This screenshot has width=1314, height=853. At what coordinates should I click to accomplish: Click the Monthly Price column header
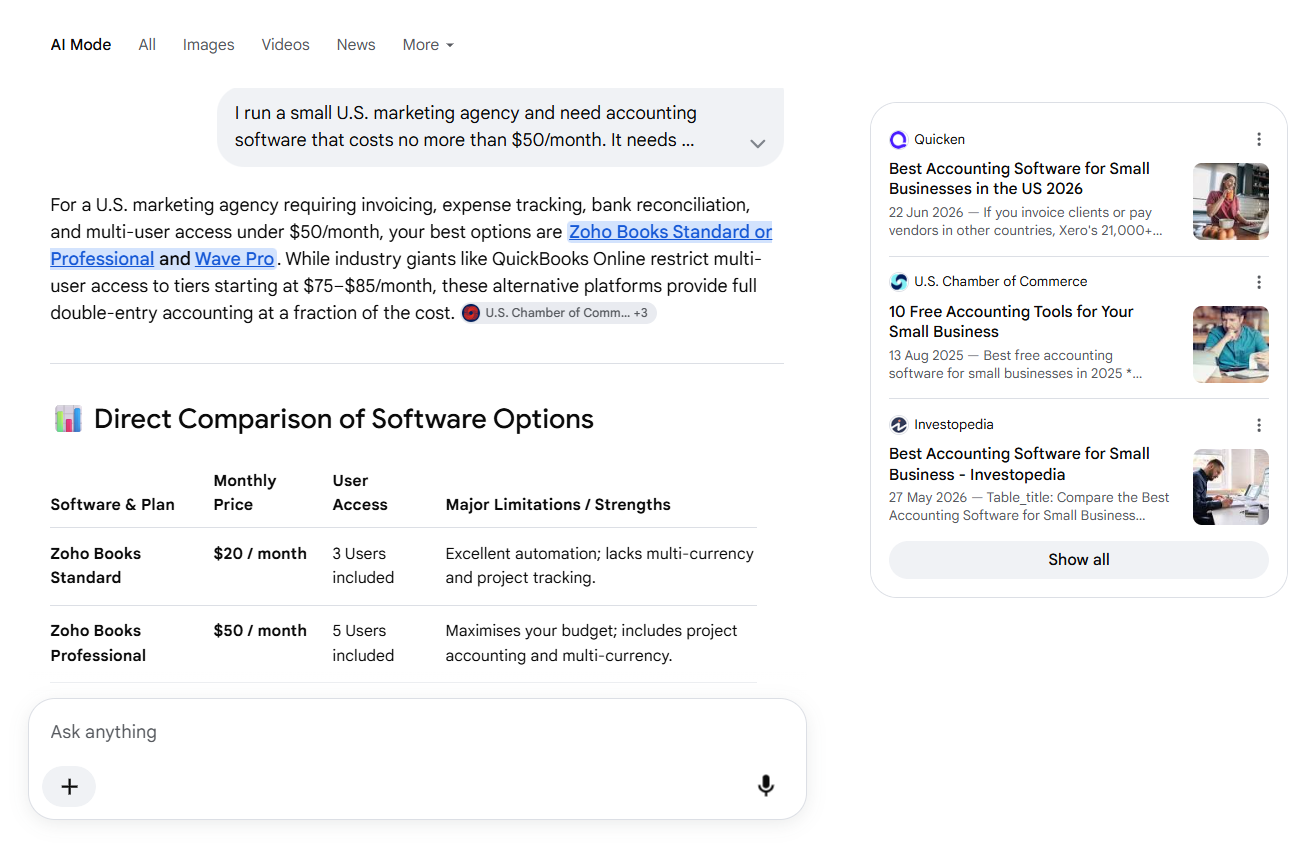(244, 493)
